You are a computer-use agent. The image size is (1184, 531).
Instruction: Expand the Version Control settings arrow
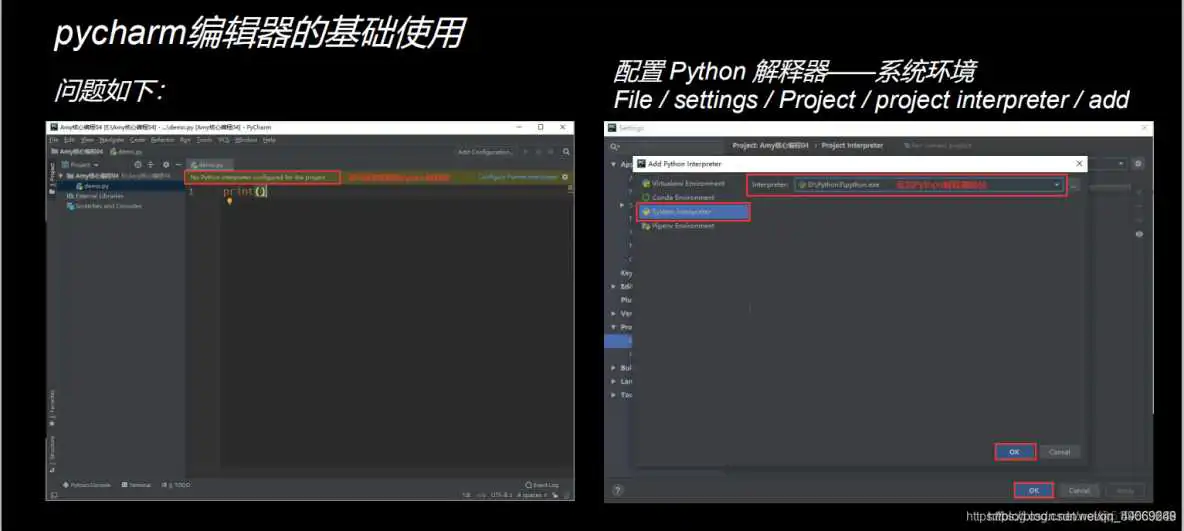pyautogui.click(x=613, y=313)
